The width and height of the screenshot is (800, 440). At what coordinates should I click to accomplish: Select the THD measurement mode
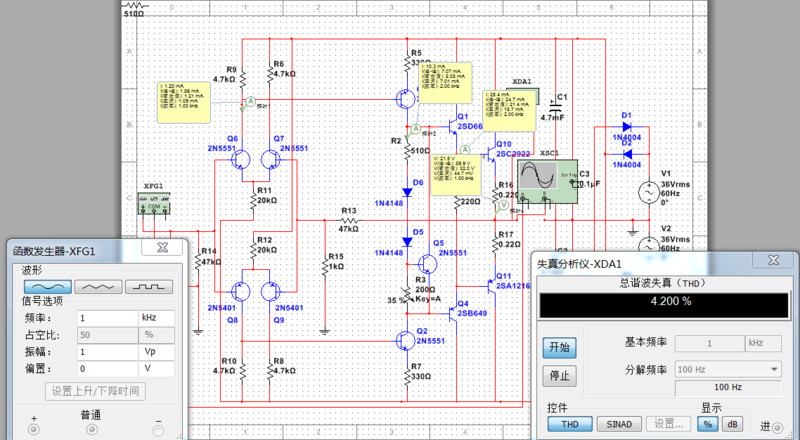click(x=570, y=424)
